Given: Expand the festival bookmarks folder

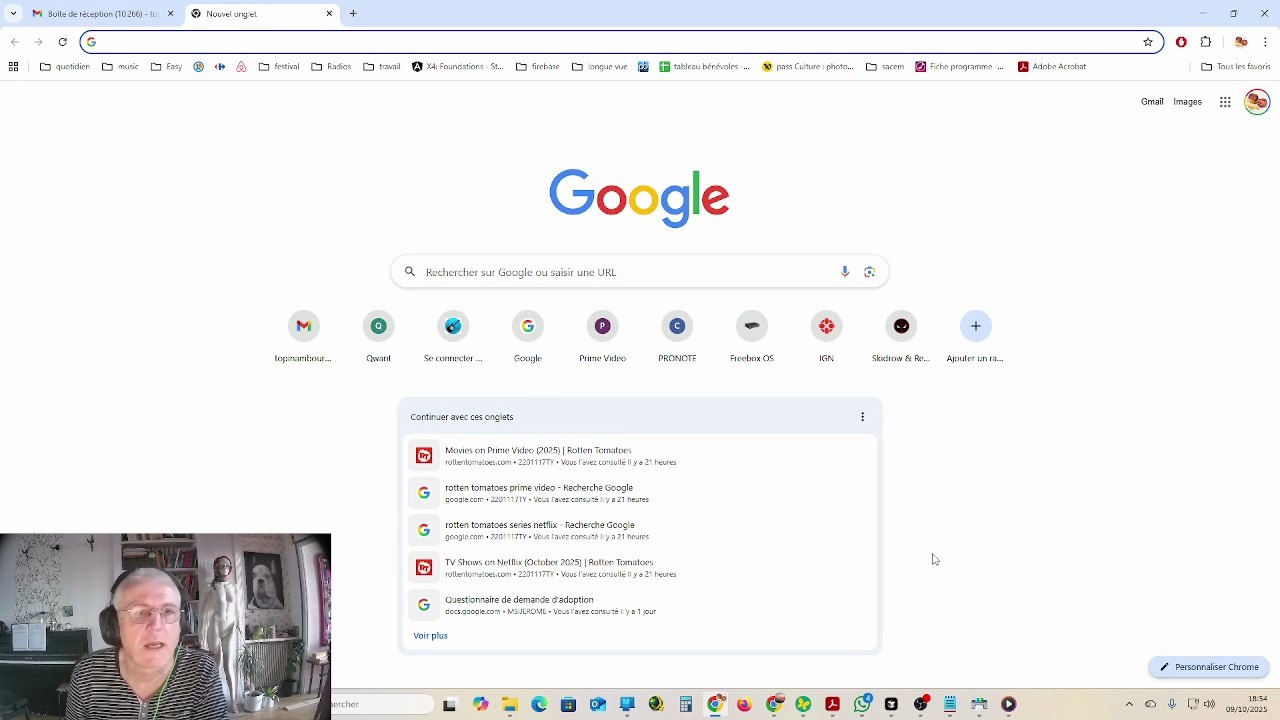Looking at the screenshot, I should pyautogui.click(x=279, y=67).
